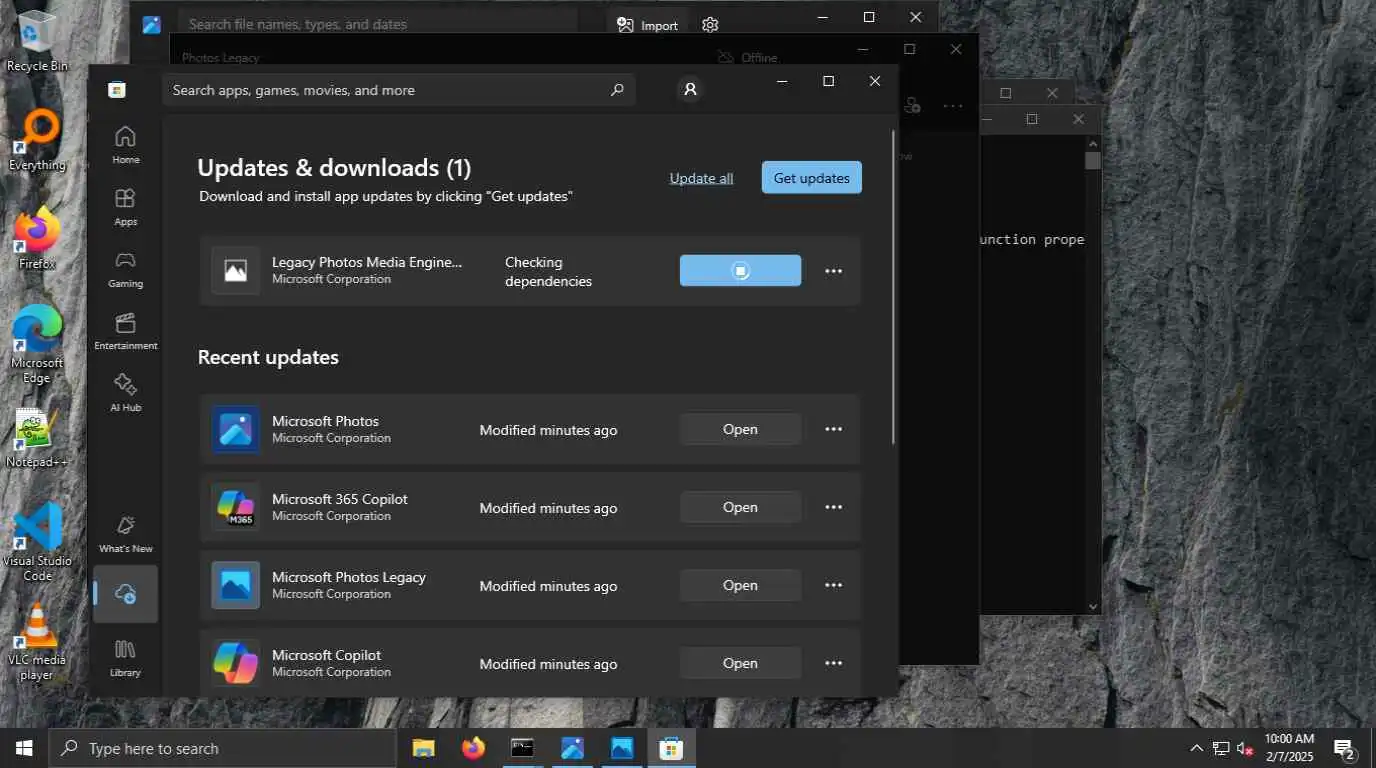Click the Photos app icon in title bar
Viewport: 1376px width, 768px height.
[151, 25]
